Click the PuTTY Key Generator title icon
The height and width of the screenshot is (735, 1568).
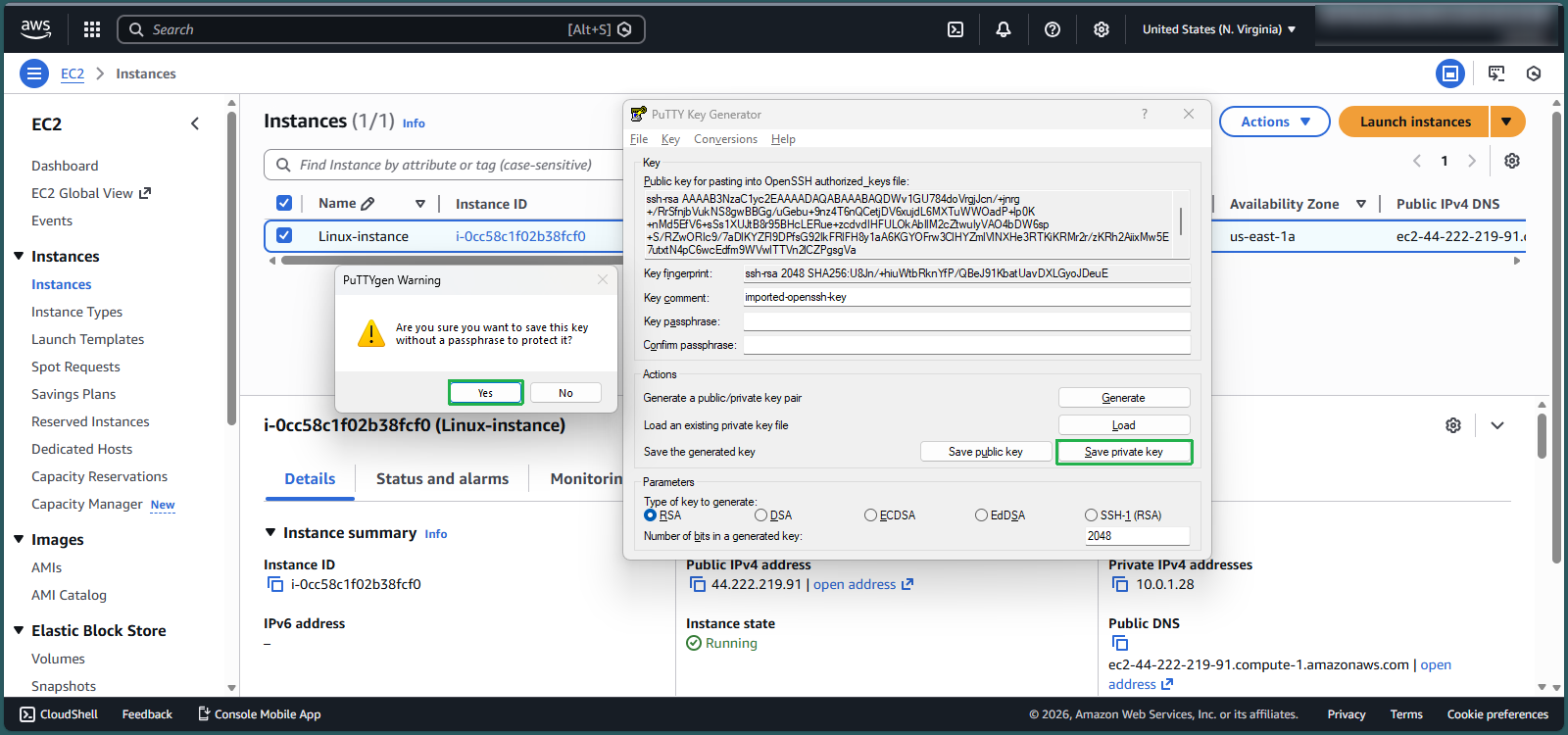click(x=639, y=115)
